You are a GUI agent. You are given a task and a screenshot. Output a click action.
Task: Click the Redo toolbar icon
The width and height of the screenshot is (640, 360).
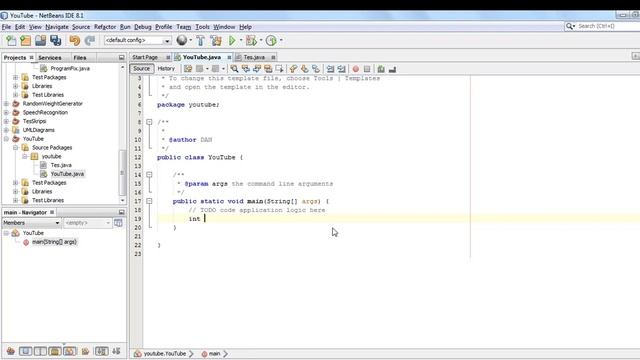(90, 40)
